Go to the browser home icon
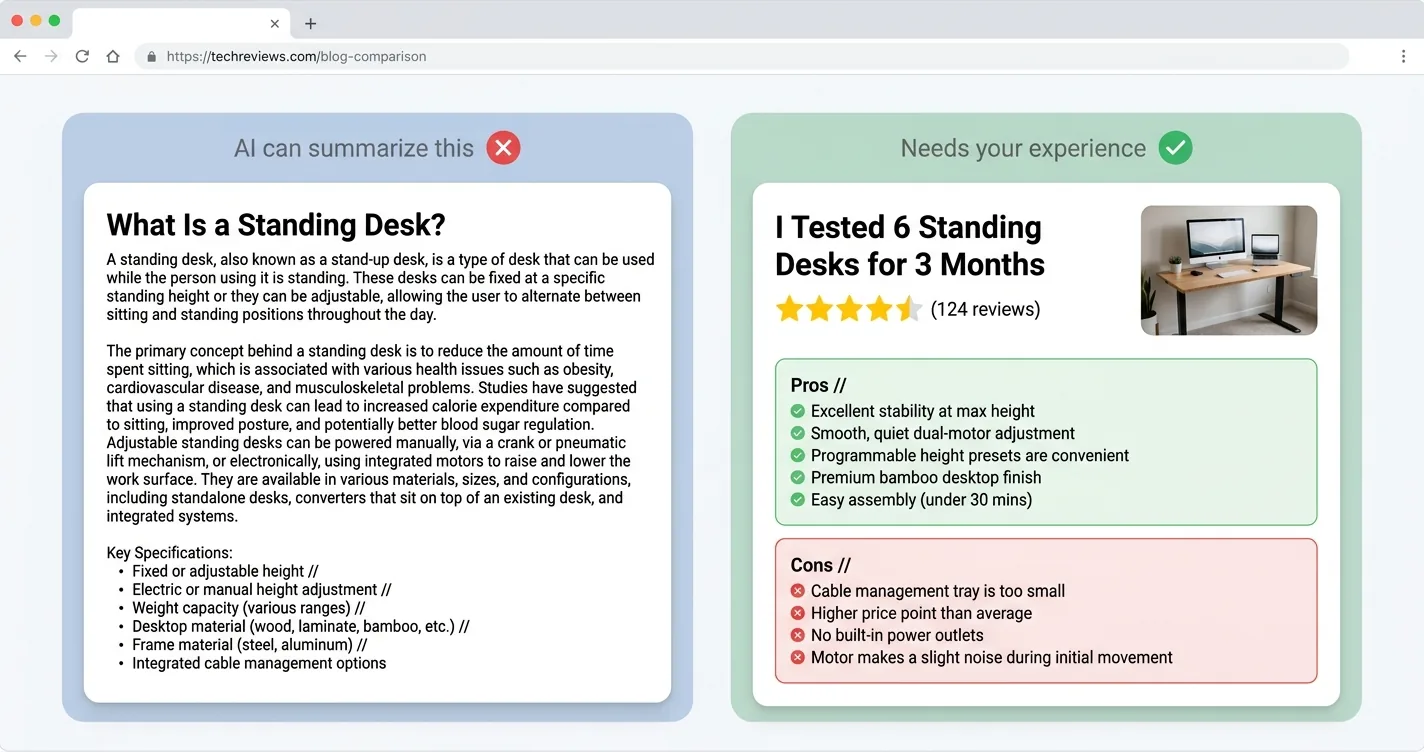Screen dimensions: 1424x752 coord(113,57)
